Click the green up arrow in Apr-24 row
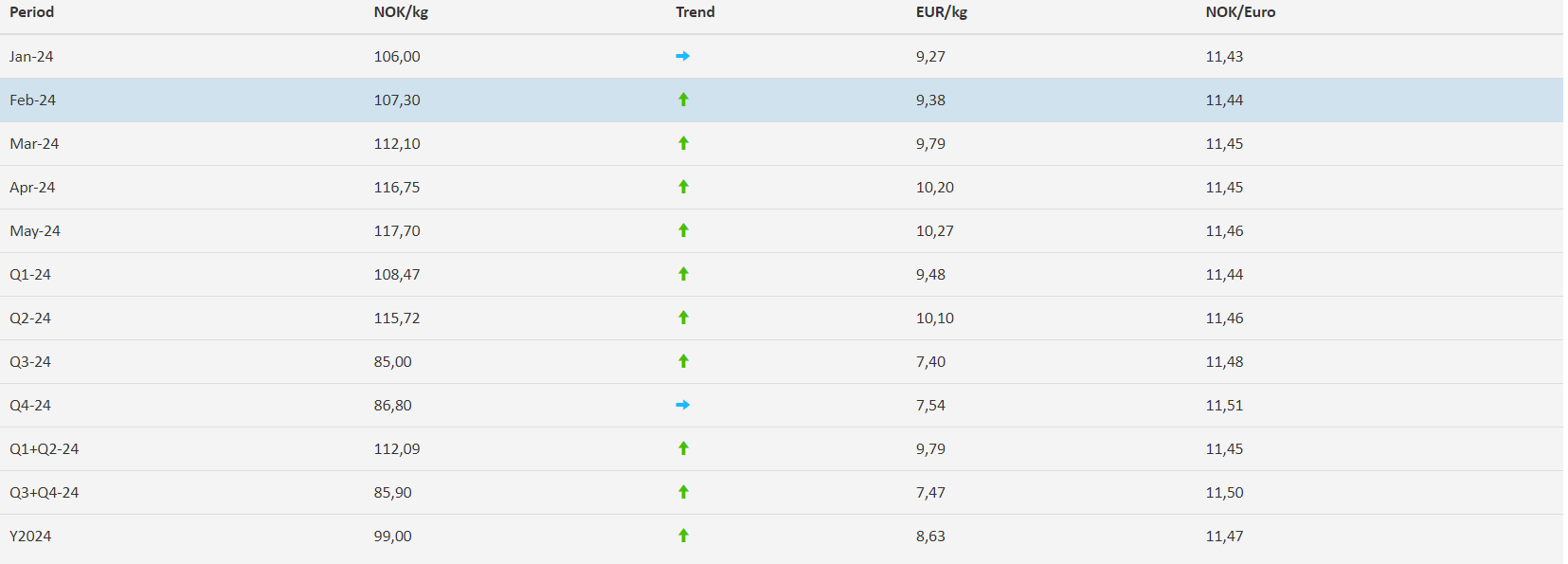Image resolution: width=1568 pixels, height=564 pixels. tap(683, 187)
